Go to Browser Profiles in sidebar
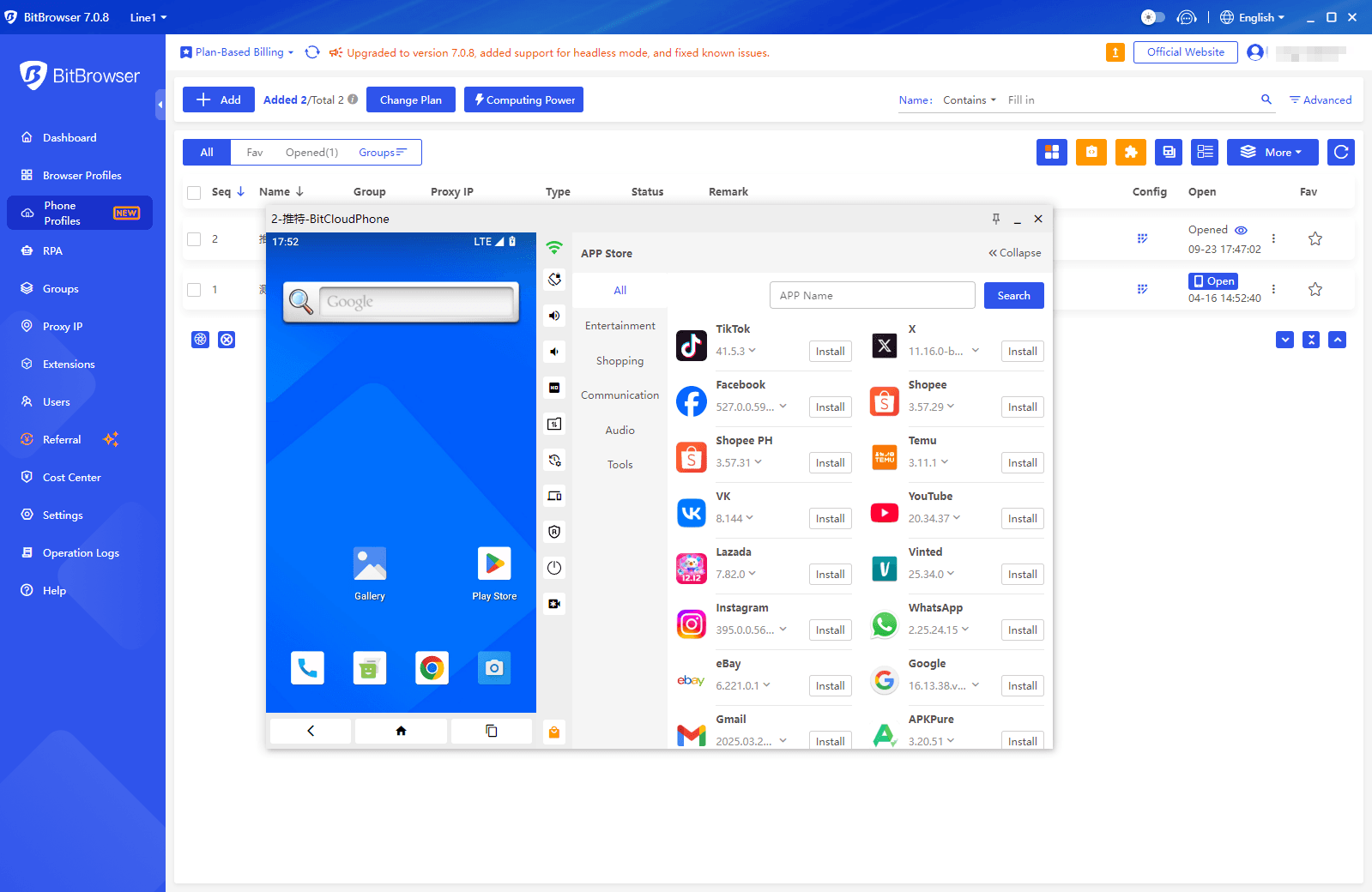 click(82, 175)
